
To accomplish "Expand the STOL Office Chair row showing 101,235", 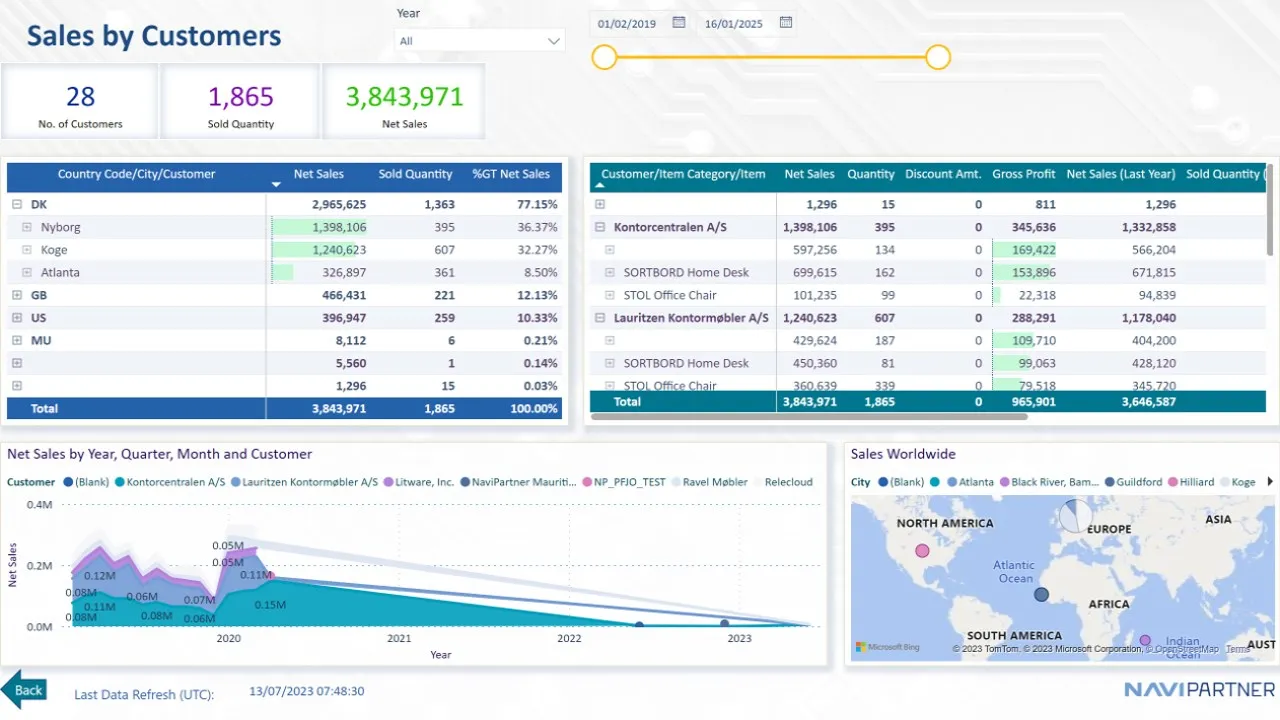I will tap(610, 295).
